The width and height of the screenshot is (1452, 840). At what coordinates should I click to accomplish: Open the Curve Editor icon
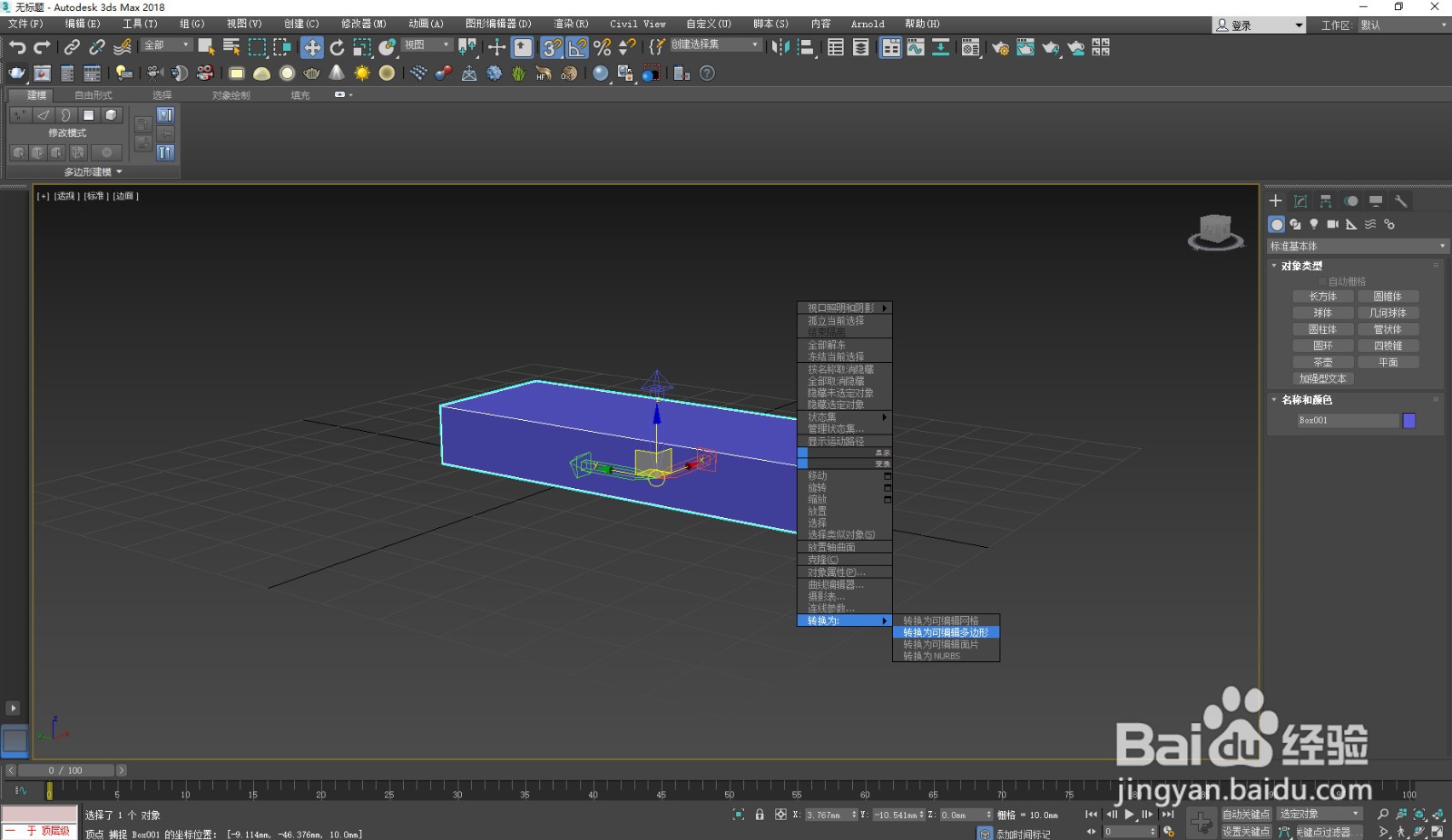(916, 47)
